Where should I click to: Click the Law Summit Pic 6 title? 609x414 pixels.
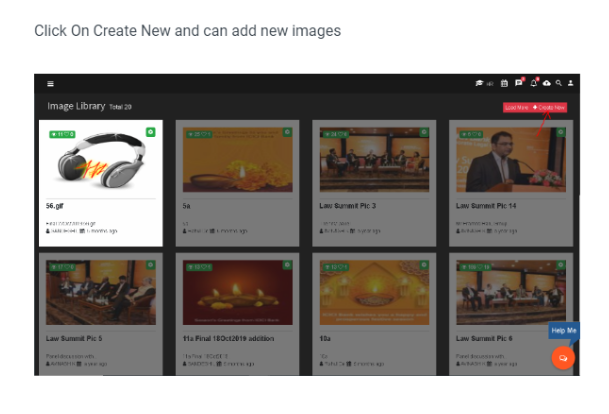click(x=484, y=339)
